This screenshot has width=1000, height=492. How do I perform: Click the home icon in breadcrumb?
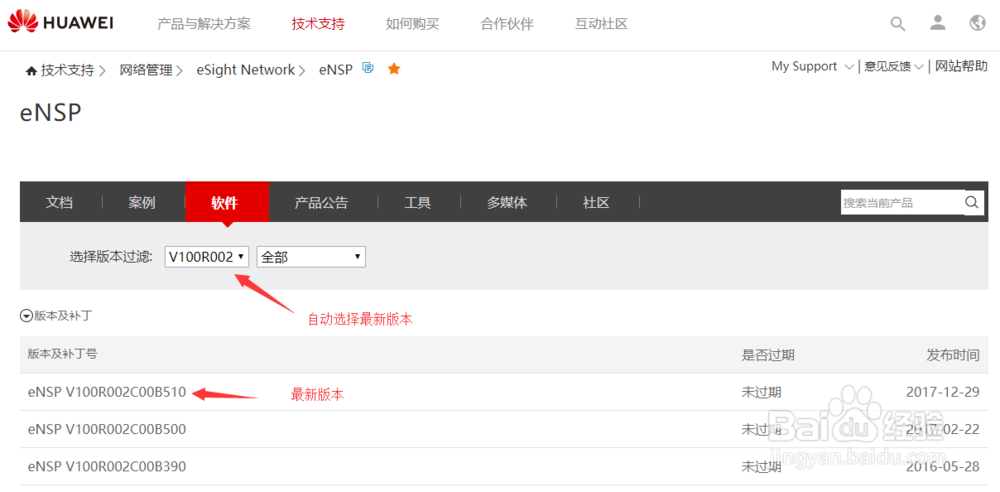31,70
